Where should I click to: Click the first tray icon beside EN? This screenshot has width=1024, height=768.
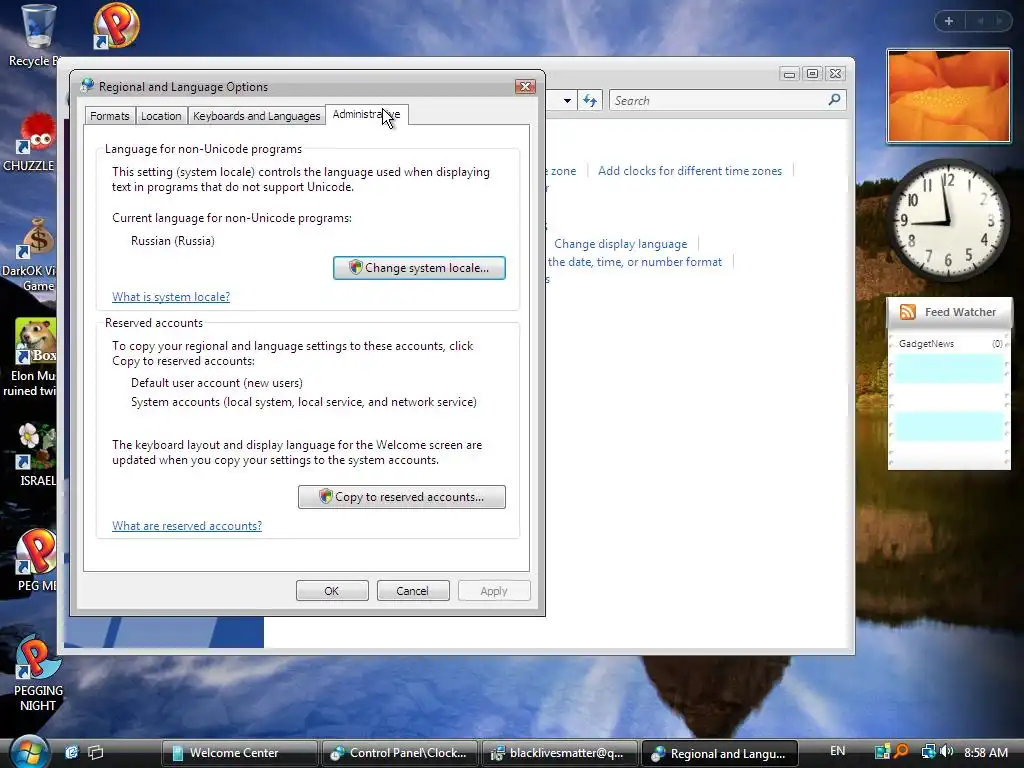pyautogui.click(x=882, y=752)
